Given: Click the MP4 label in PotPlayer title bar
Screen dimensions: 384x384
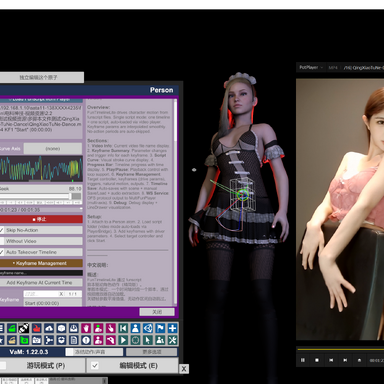Looking at the screenshot, I should coord(333,67).
